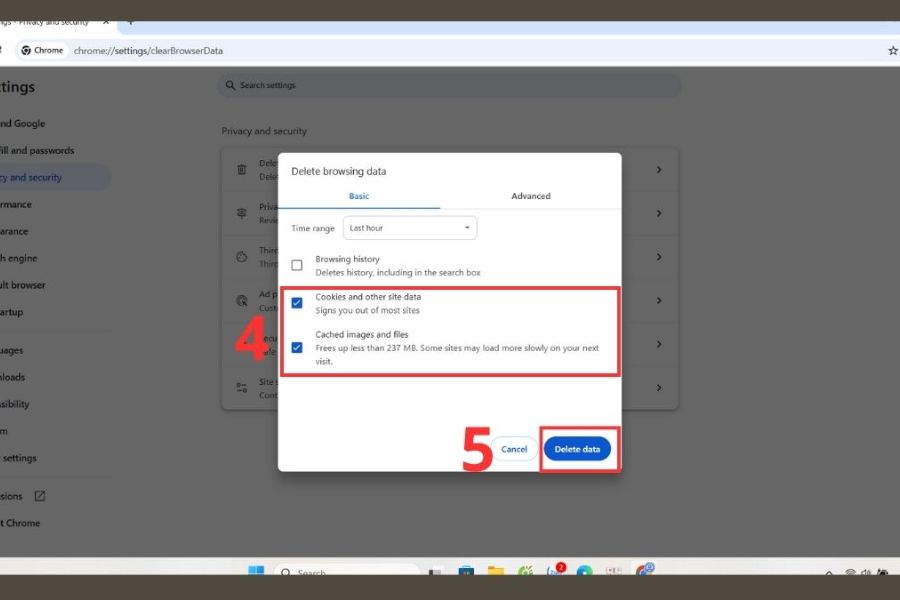Close the Settings browser tab
The width and height of the screenshot is (900, 600).
tap(106, 21)
